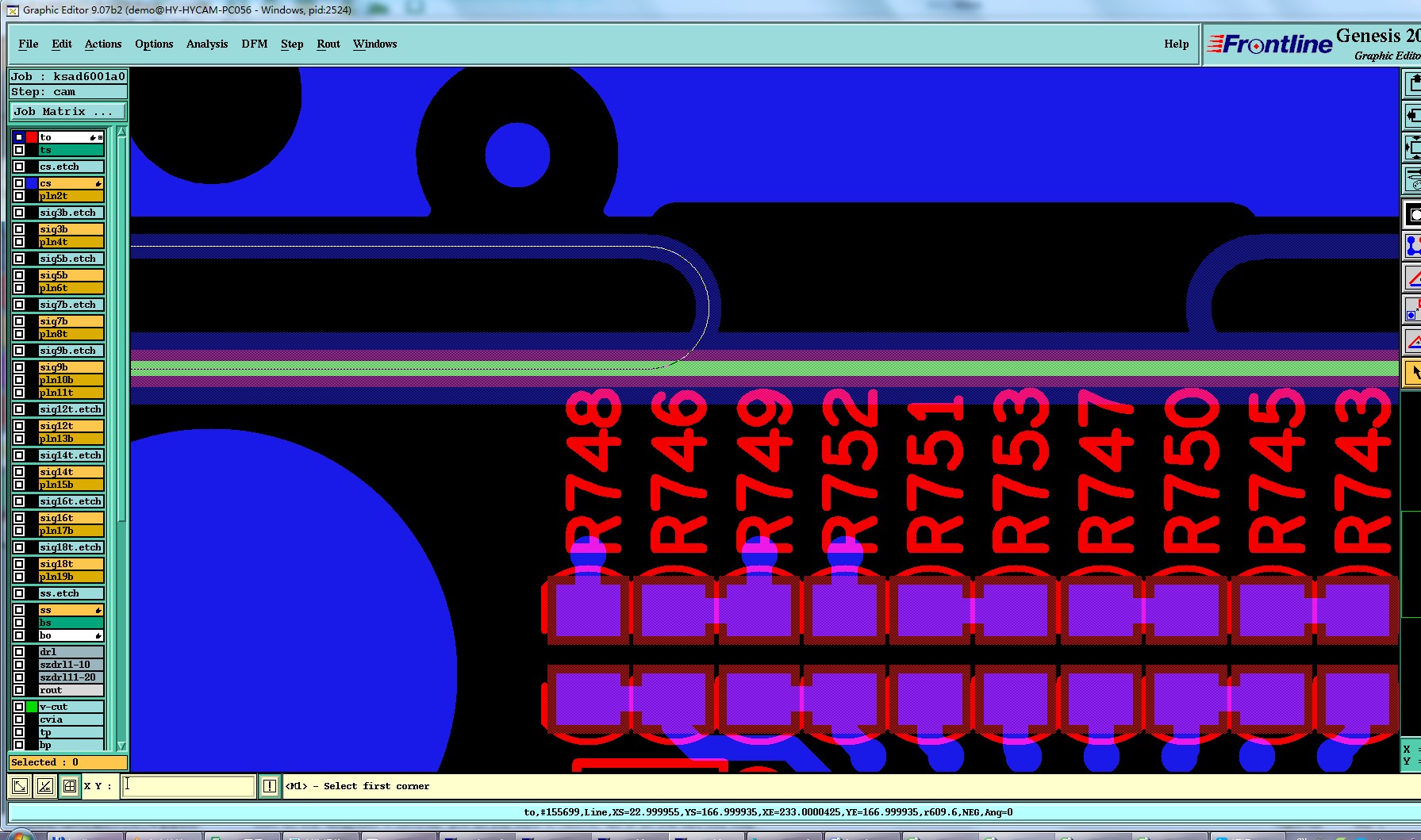Select the pln4t layer name
Viewport: 1421px width, 840px height.
(71, 242)
